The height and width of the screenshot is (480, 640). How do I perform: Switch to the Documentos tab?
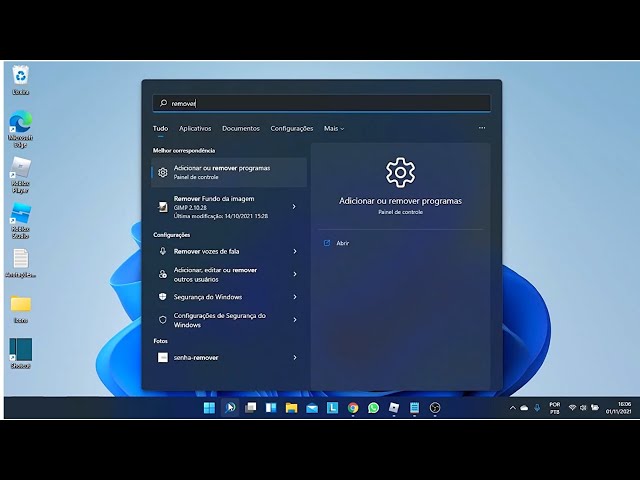241,129
